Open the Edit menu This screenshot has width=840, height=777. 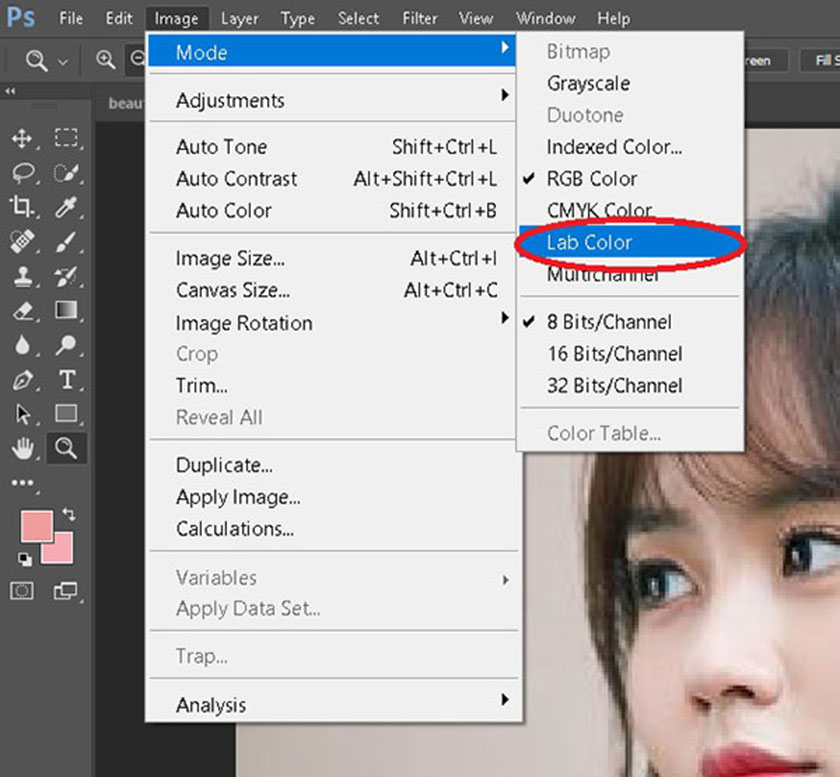pyautogui.click(x=118, y=18)
